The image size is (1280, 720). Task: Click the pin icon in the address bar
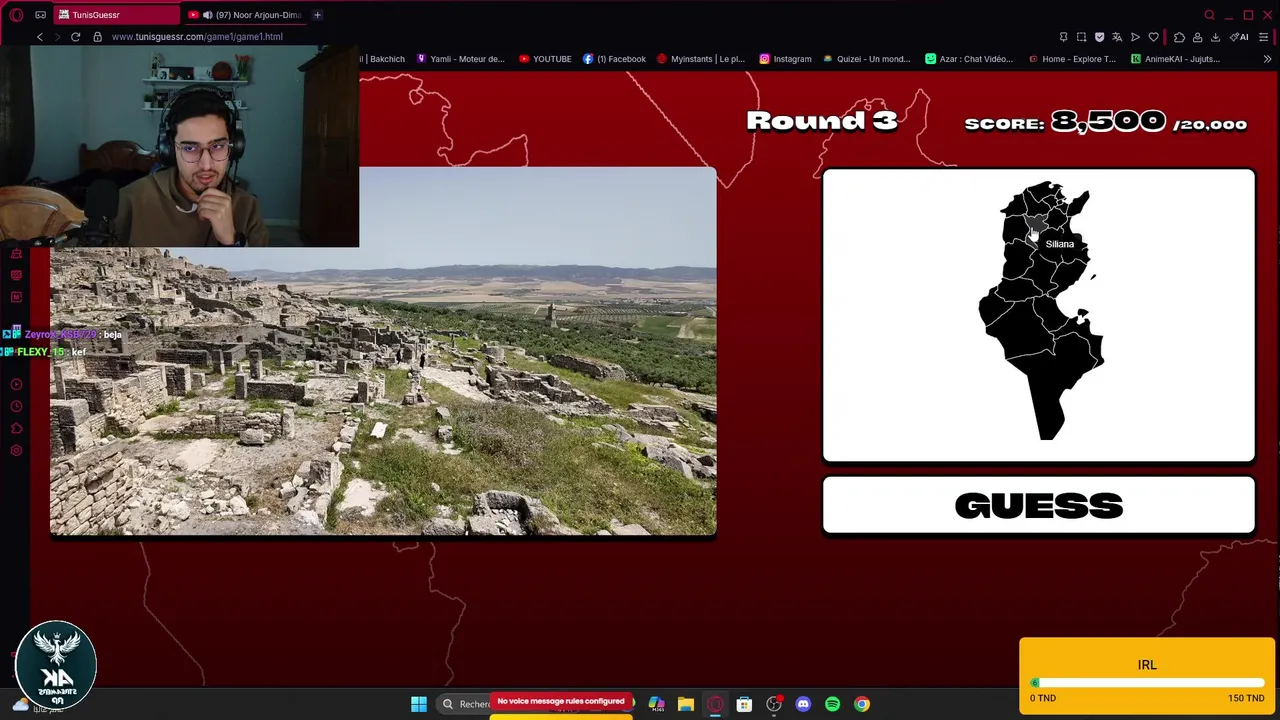click(1063, 37)
